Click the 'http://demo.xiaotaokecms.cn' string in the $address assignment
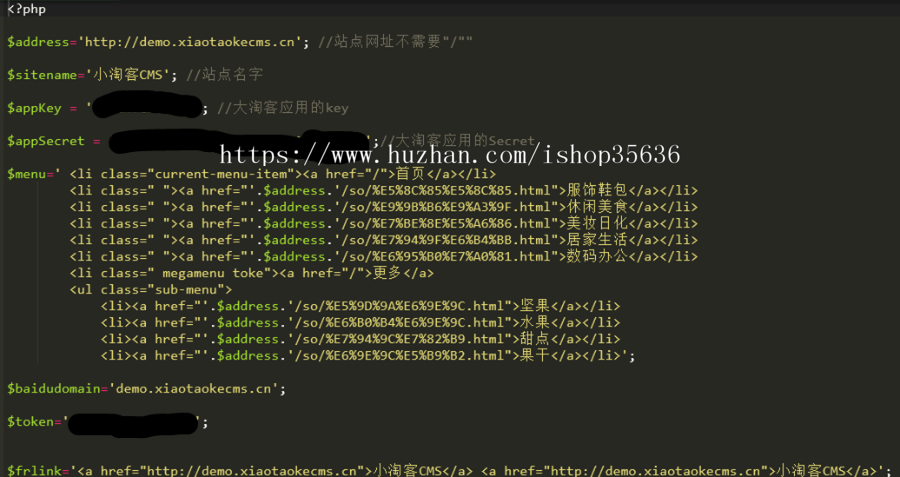900x477 pixels. pos(193,42)
